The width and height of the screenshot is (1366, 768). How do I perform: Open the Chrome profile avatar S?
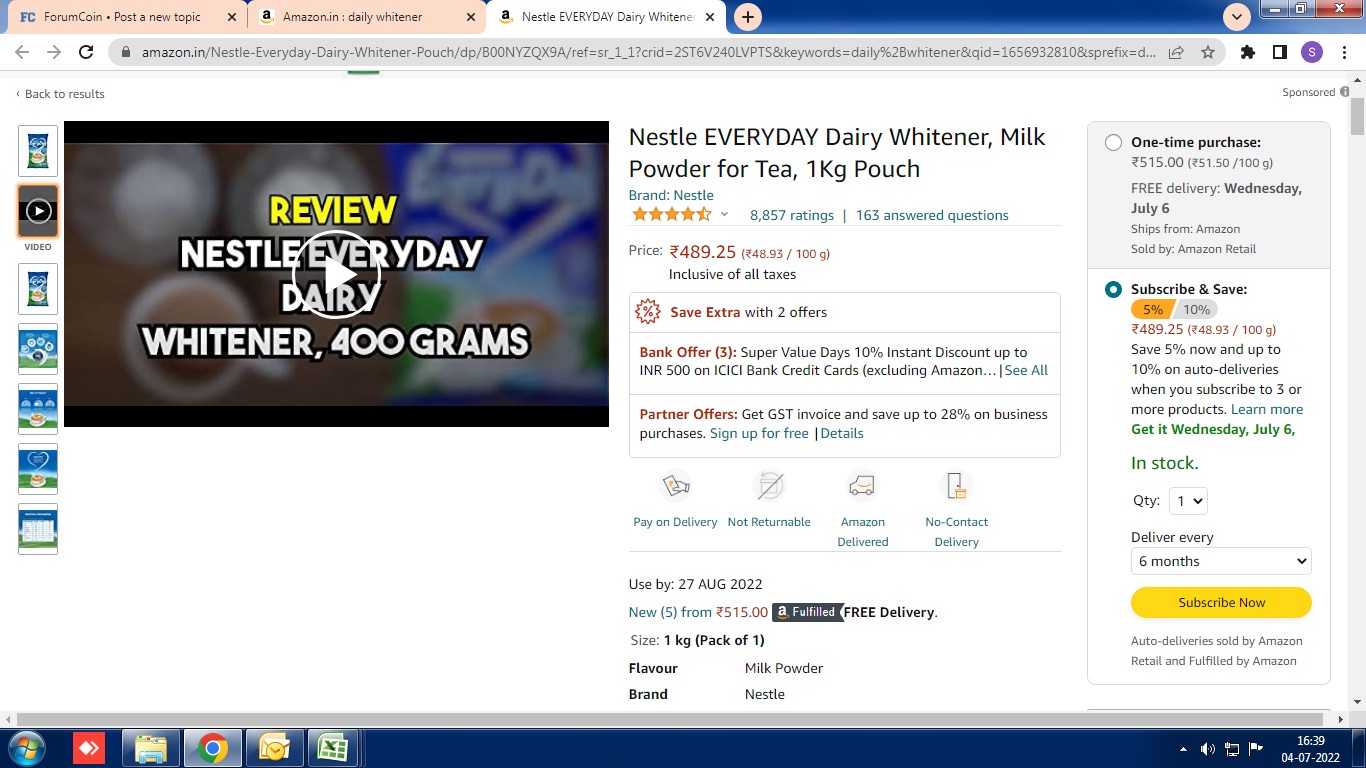1311,52
